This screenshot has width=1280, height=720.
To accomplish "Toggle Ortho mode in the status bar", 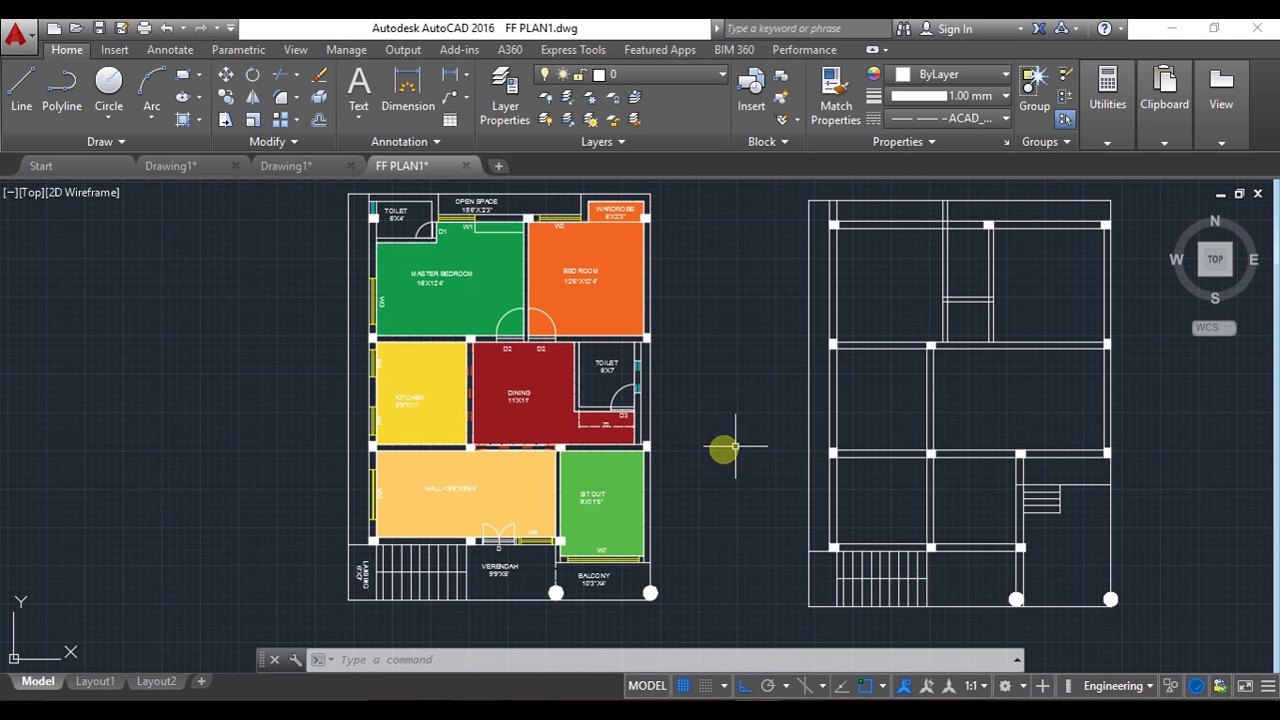I will pos(744,686).
